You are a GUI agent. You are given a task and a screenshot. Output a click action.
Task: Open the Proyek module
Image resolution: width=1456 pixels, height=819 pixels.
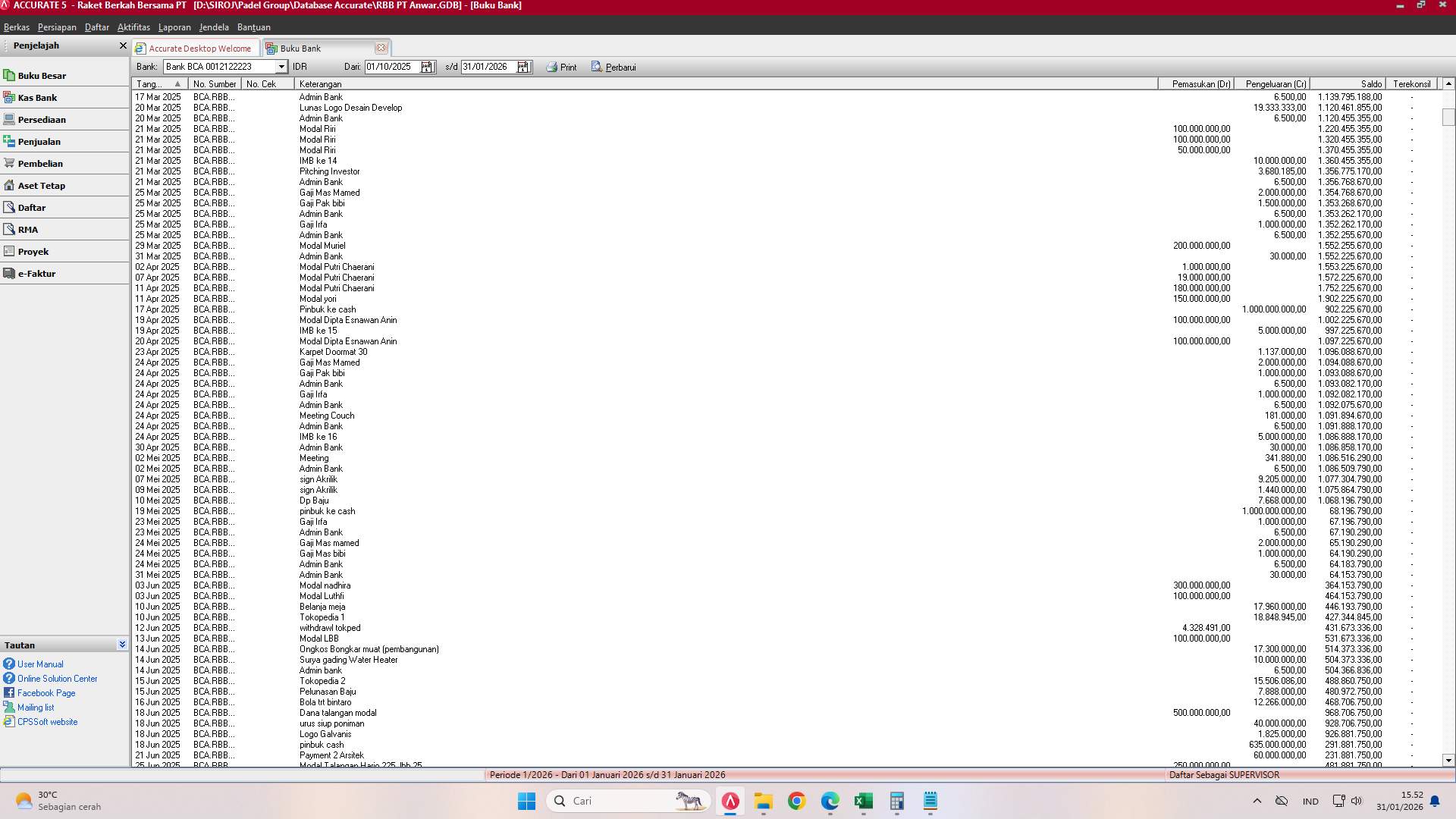point(33,251)
